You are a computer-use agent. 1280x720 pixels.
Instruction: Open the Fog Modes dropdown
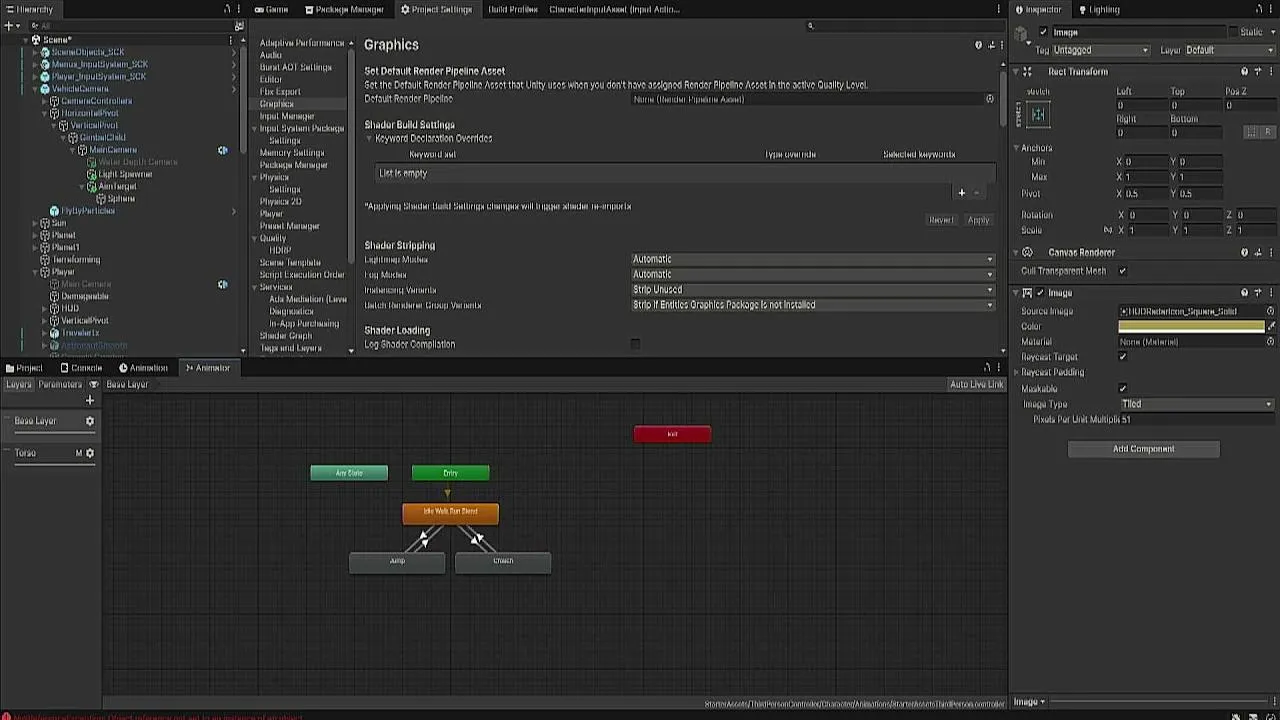click(813, 274)
